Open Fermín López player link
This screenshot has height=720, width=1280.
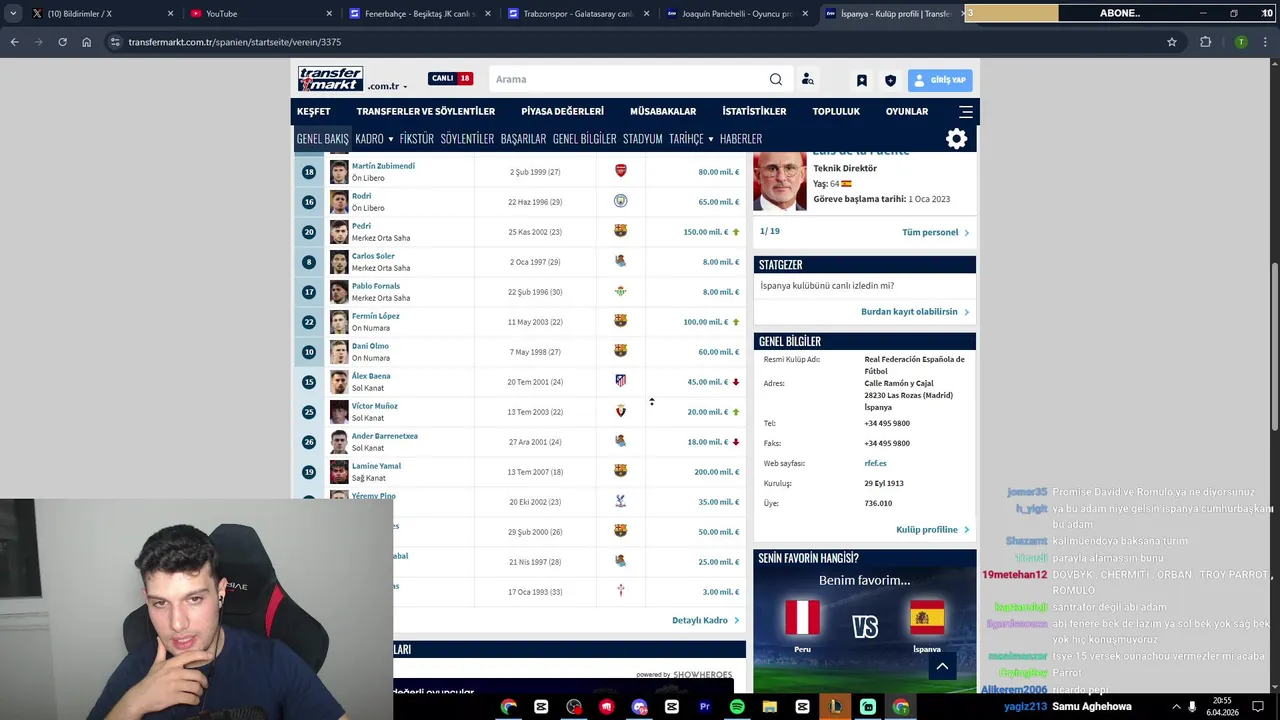[375, 316]
